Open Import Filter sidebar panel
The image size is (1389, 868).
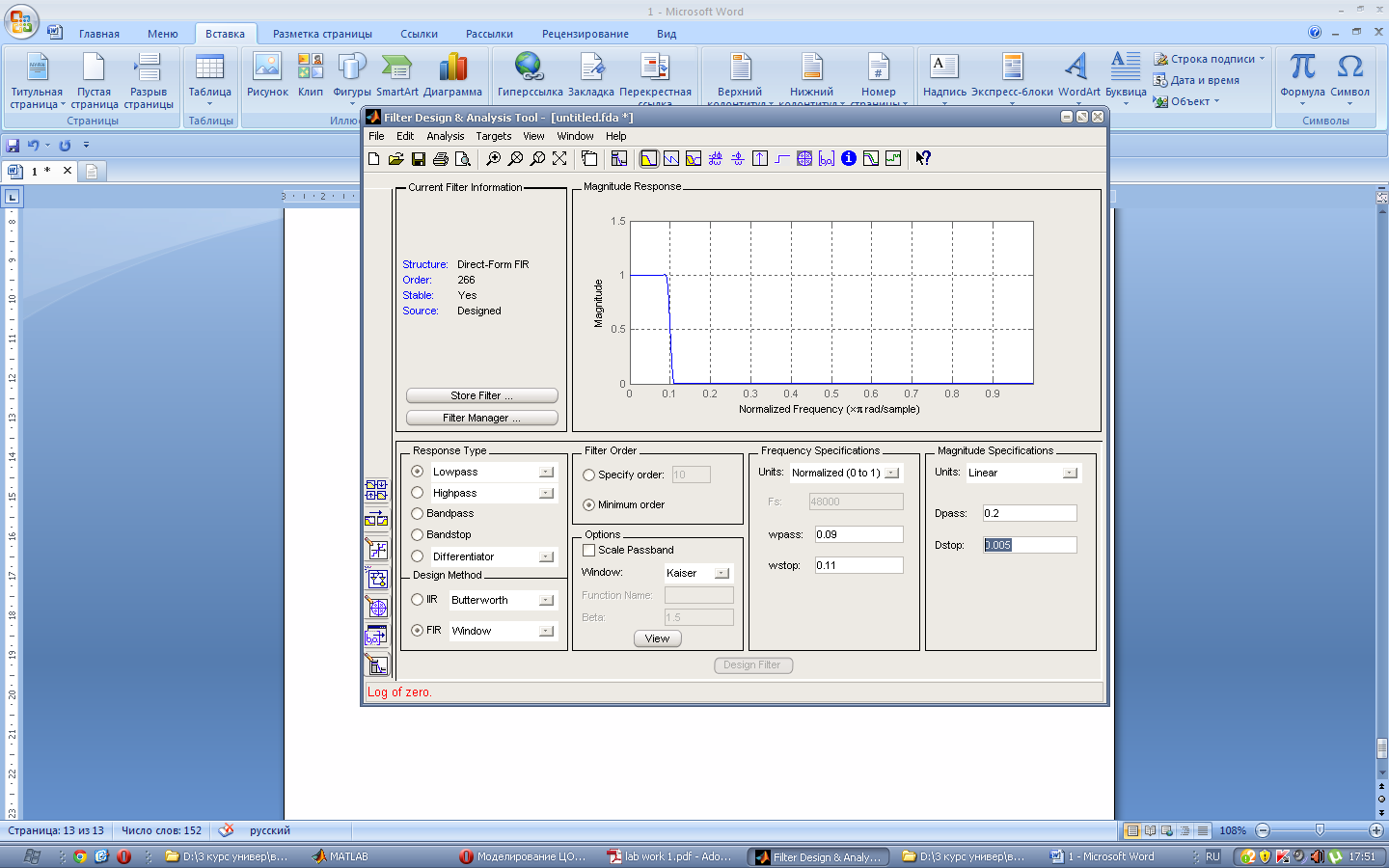click(376, 636)
